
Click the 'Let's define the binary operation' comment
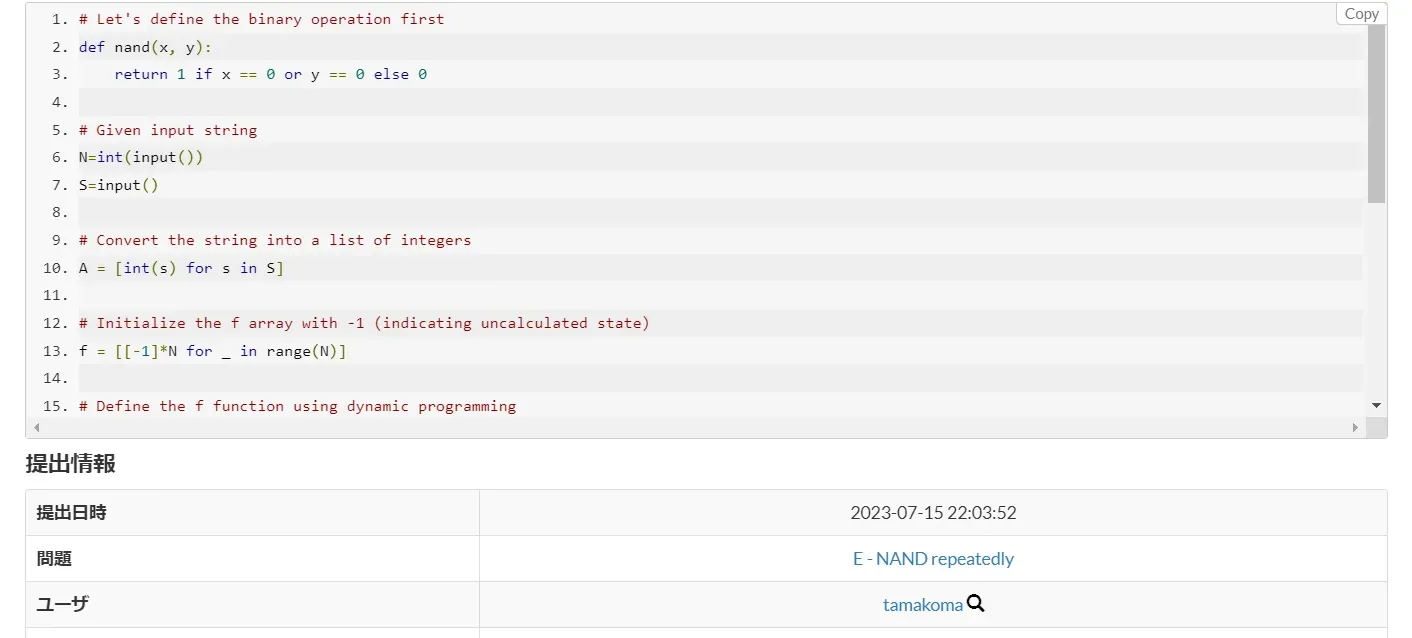click(x=261, y=19)
